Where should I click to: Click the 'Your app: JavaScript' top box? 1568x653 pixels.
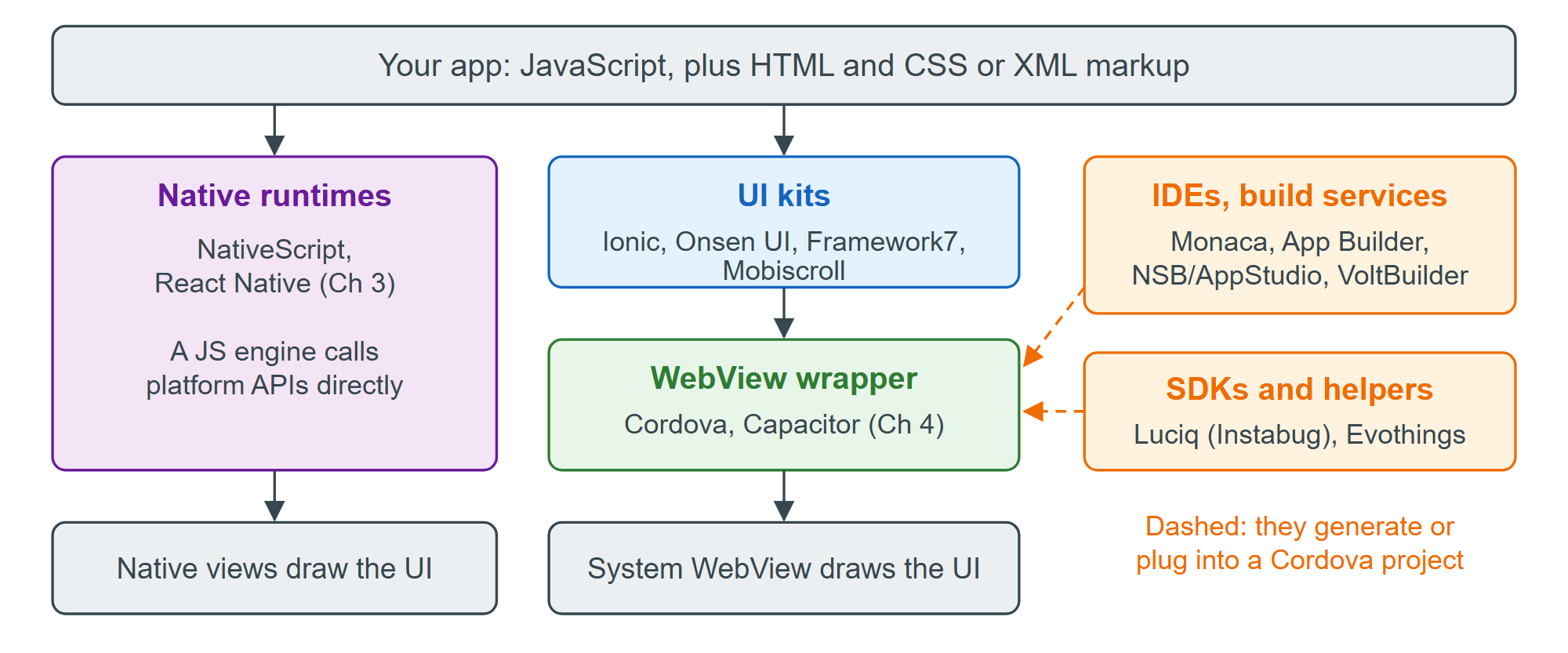(x=784, y=66)
